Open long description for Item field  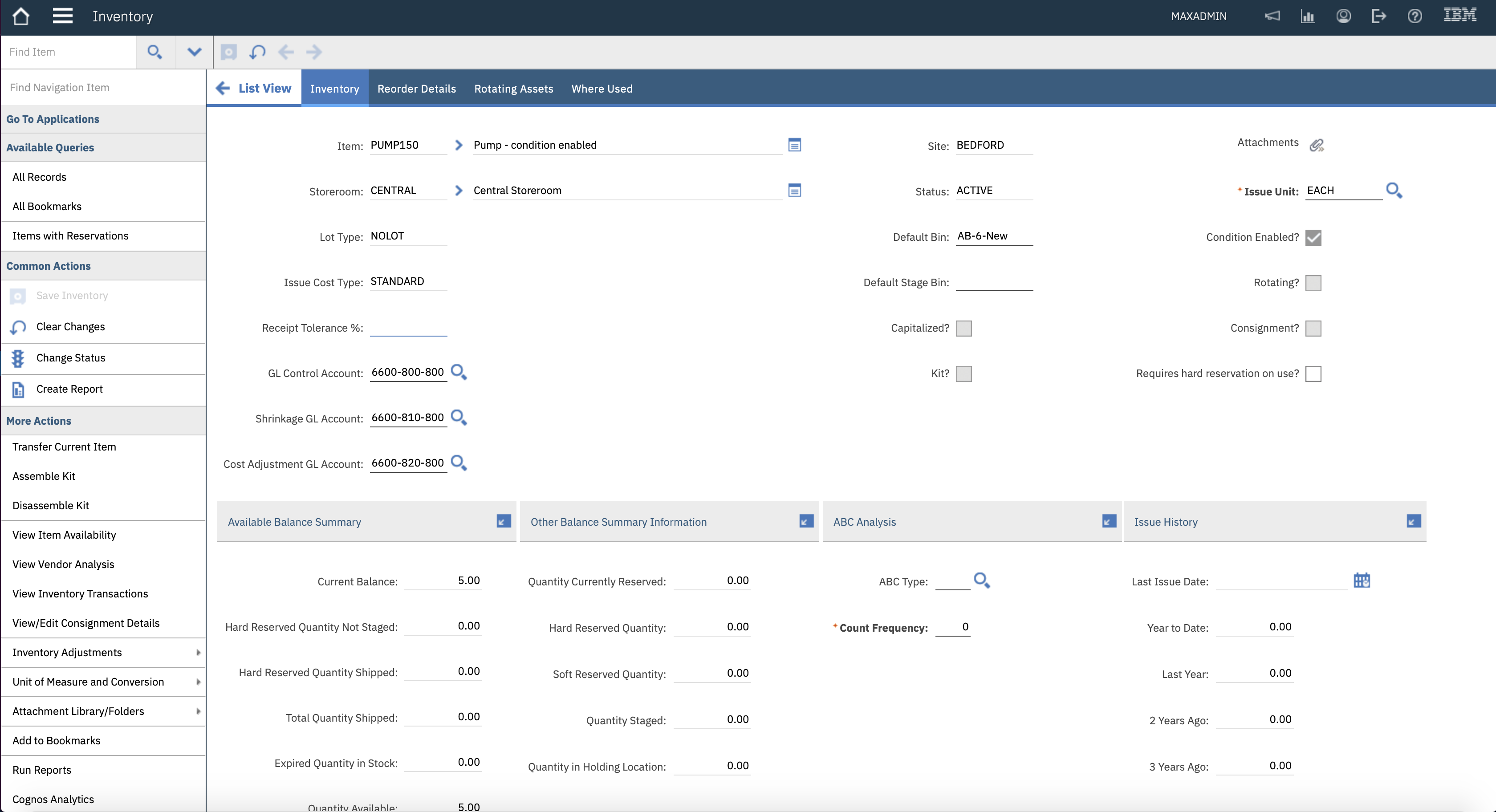click(x=794, y=145)
